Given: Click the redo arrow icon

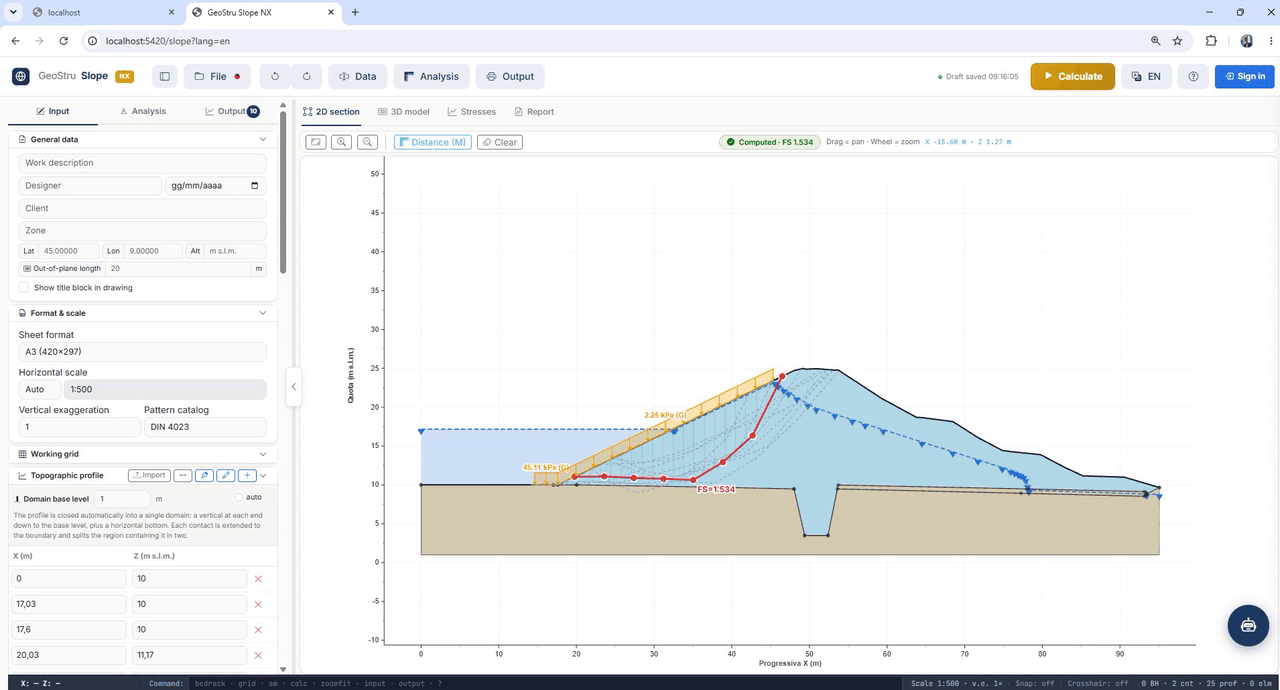Looking at the screenshot, I should tap(306, 76).
